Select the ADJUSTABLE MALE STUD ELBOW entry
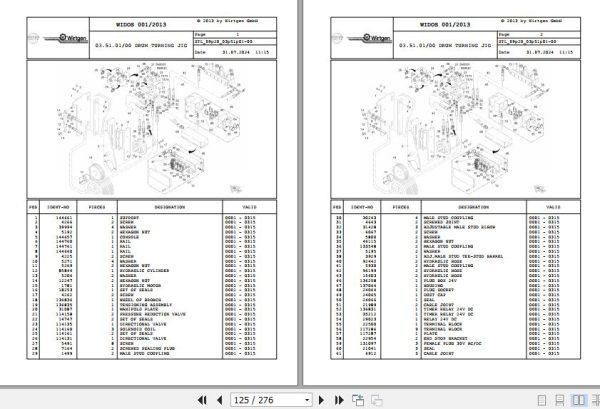The image size is (600, 409). pos(459,227)
